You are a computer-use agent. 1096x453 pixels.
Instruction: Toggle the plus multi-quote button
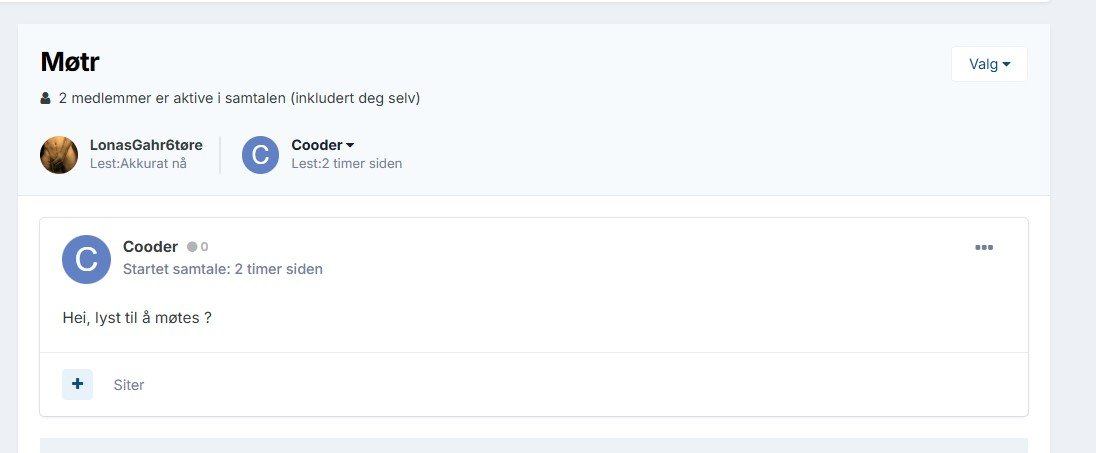[78, 384]
